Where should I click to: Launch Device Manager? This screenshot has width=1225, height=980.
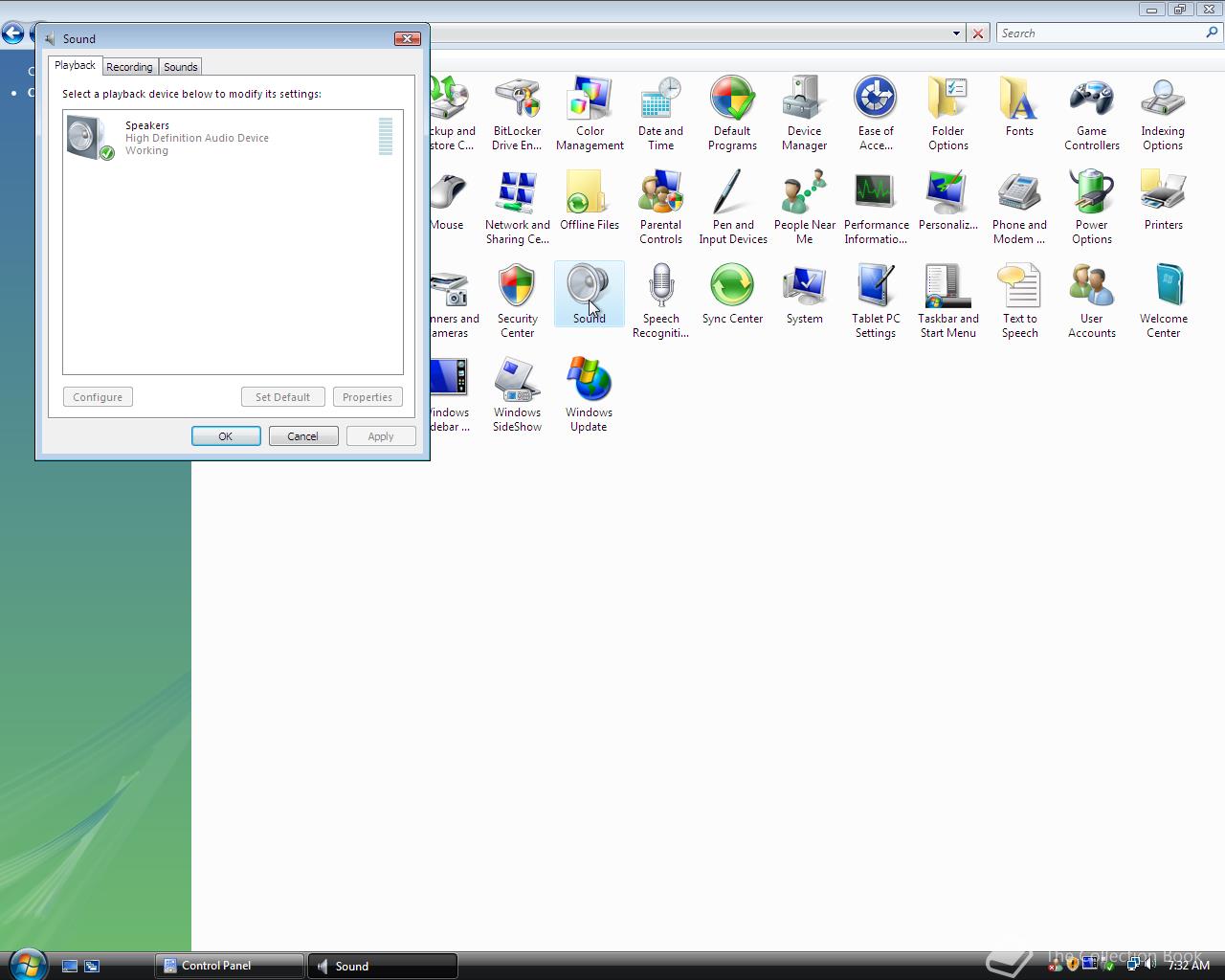804,114
